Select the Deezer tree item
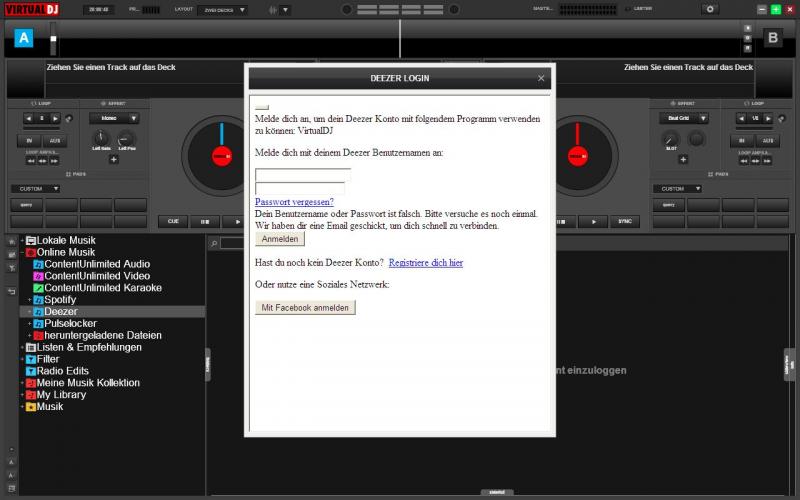The width and height of the screenshot is (800, 500). click(x=112, y=312)
